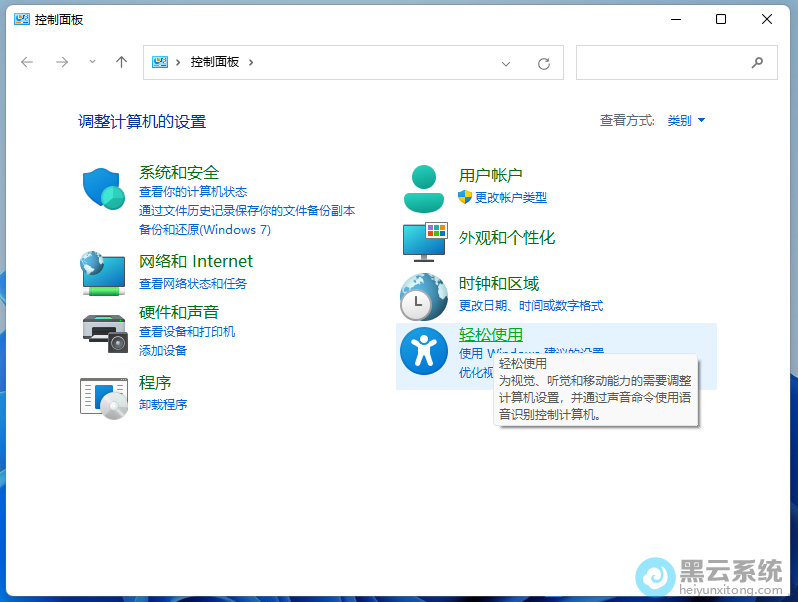This screenshot has width=798, height=602.
Task: Click the User Accounts person icon
Action: coord(423,188)
